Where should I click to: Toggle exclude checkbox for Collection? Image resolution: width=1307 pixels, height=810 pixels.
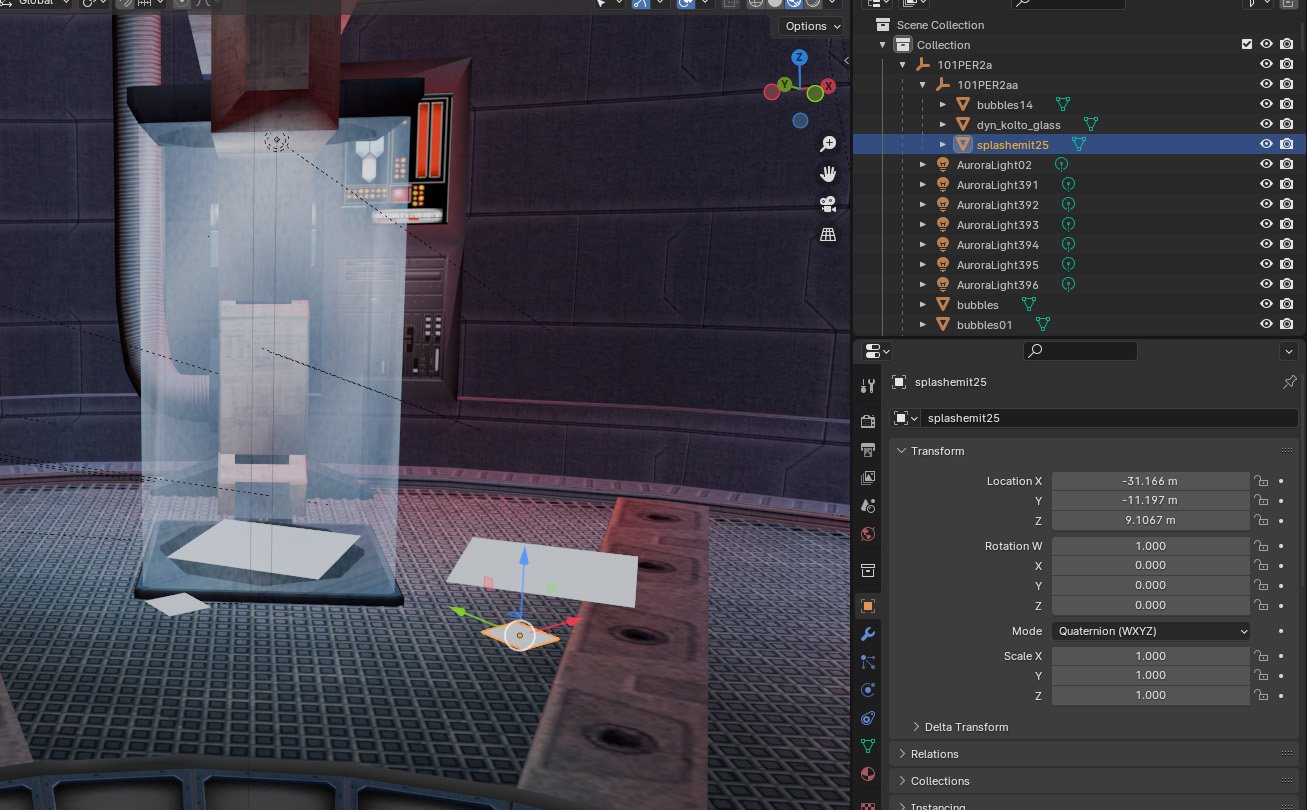click(x=1246, y=44)
